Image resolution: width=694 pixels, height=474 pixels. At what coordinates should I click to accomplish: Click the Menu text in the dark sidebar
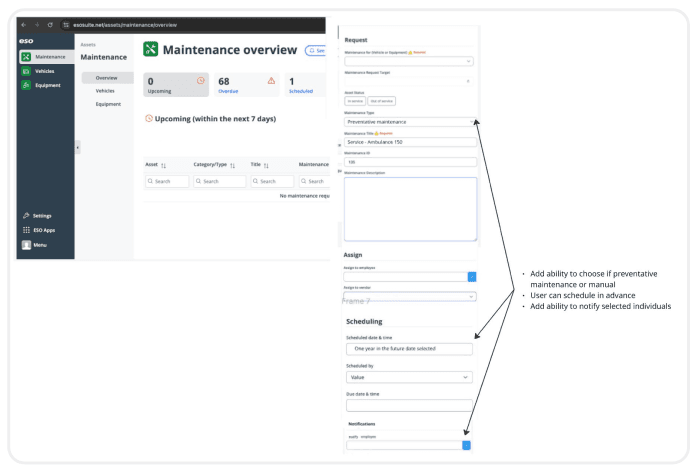pyautogui.click(x=40, y=245)
